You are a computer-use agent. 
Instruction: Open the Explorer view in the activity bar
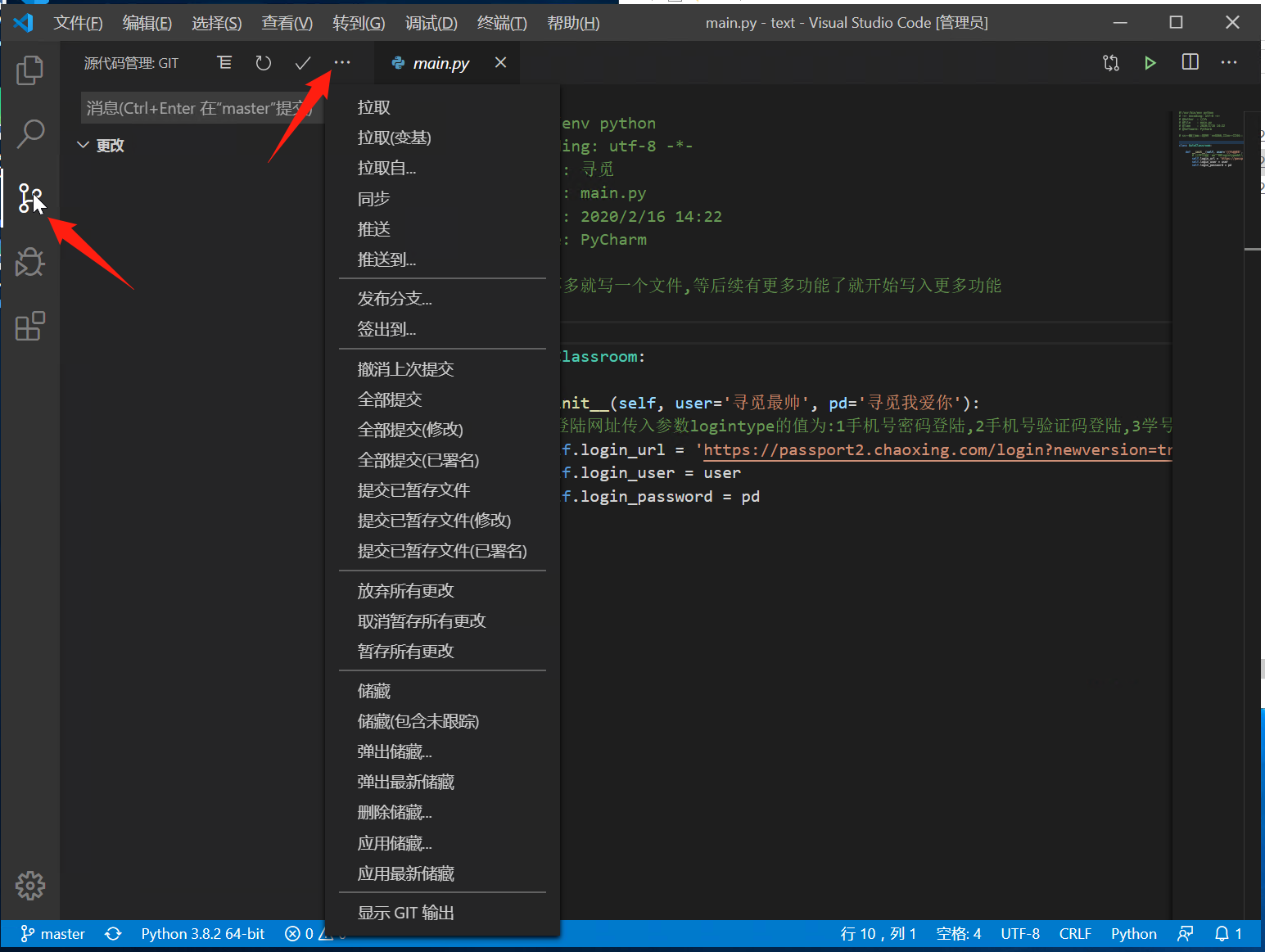30,70
